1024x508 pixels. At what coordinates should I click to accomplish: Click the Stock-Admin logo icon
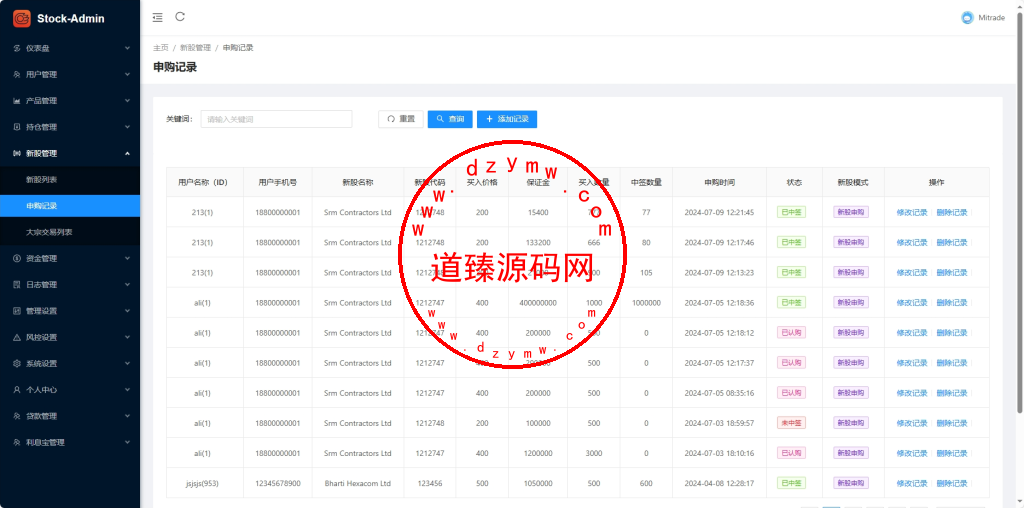pyautogui.click(x=22, y=18)
